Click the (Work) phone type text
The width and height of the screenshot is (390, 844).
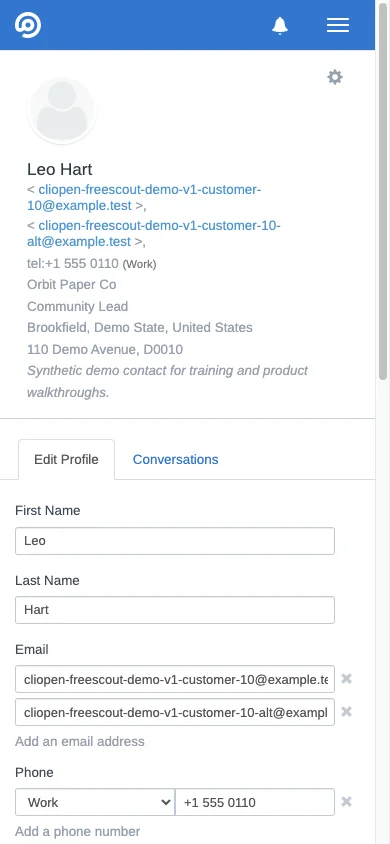click(140, 265)
